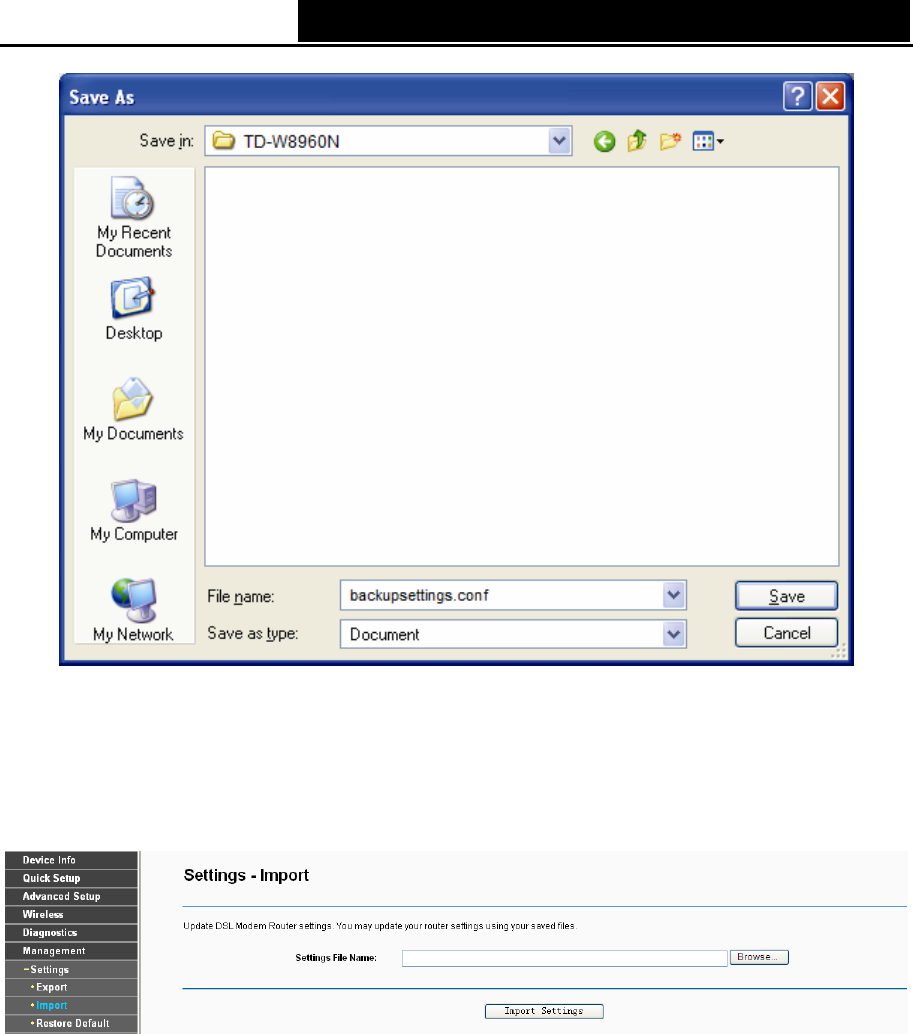This screenshot has width=913, height=1034.
Task: Click the Settings File Name input
Action: click(x=564, y=958)
